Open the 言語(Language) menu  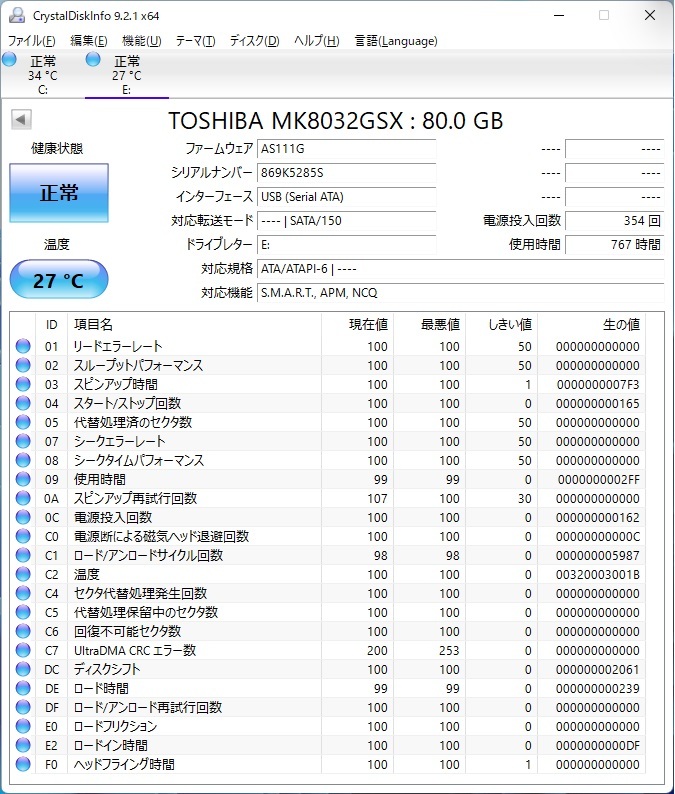coord(396,41)
